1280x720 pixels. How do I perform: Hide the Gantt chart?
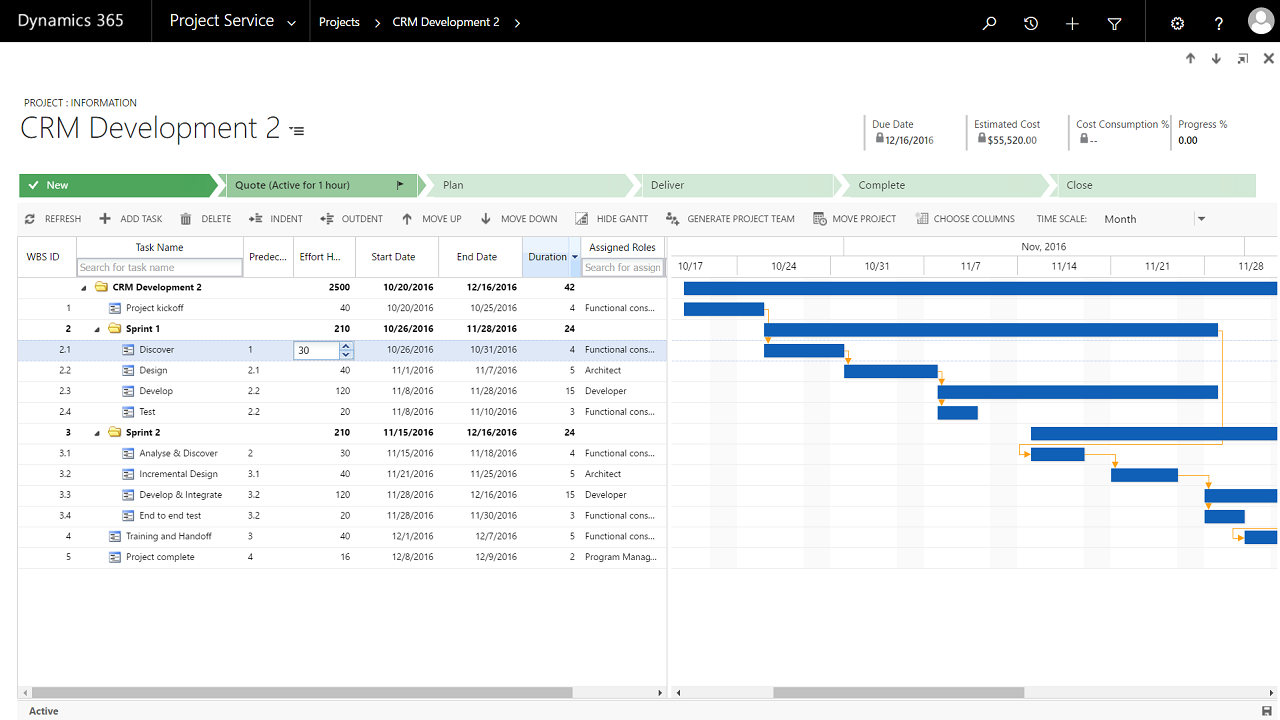pos(611,219)
